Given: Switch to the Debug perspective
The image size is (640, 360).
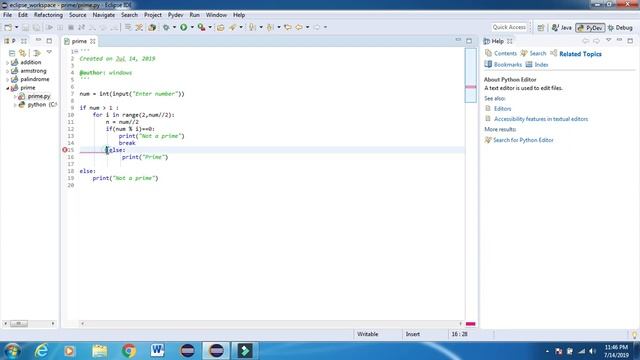Looking at the screenshot, I should pos(620,28).
